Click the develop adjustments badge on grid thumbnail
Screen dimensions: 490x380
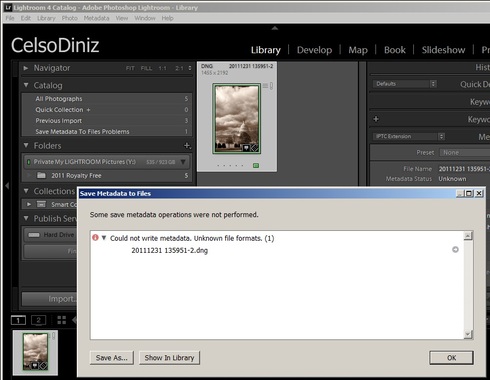coord(254,148)
